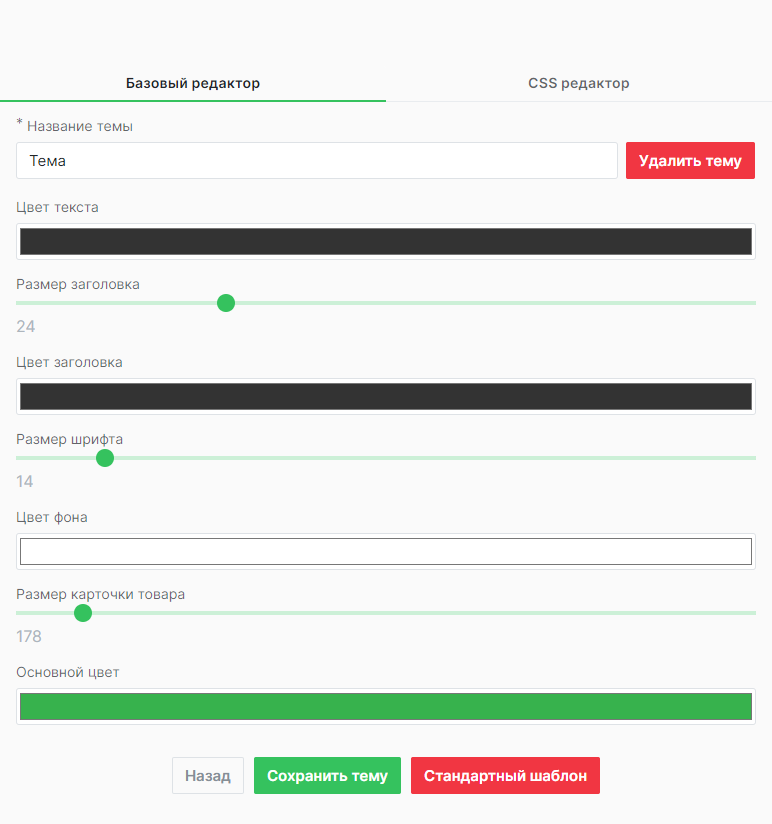This screenshot has width=772, height=824.
Task: Click the Размер шрифта slider handle
Action: [105, 458]
